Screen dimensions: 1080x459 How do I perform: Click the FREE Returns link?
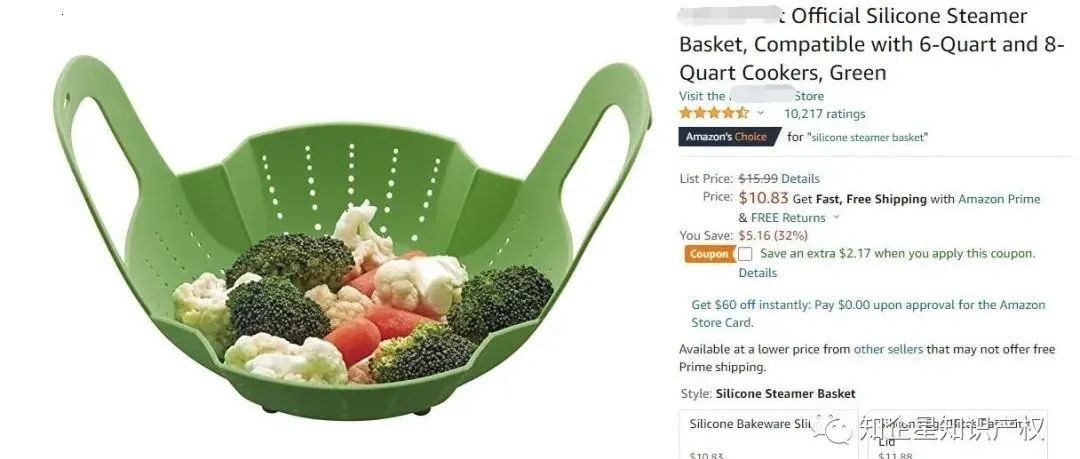pyautogui.click(x=788, y=217)
